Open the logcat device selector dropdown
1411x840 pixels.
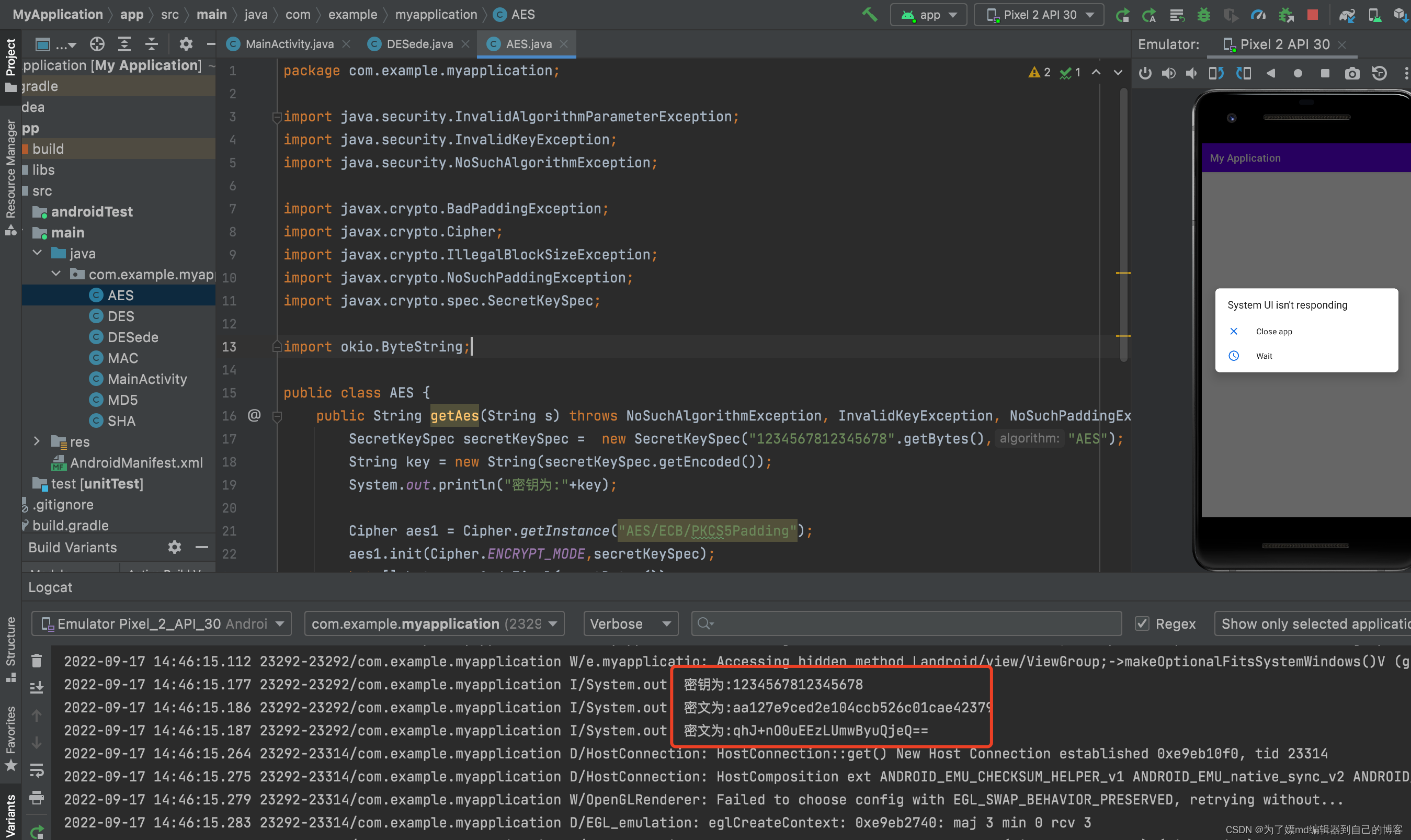click(x=161, y=623)
